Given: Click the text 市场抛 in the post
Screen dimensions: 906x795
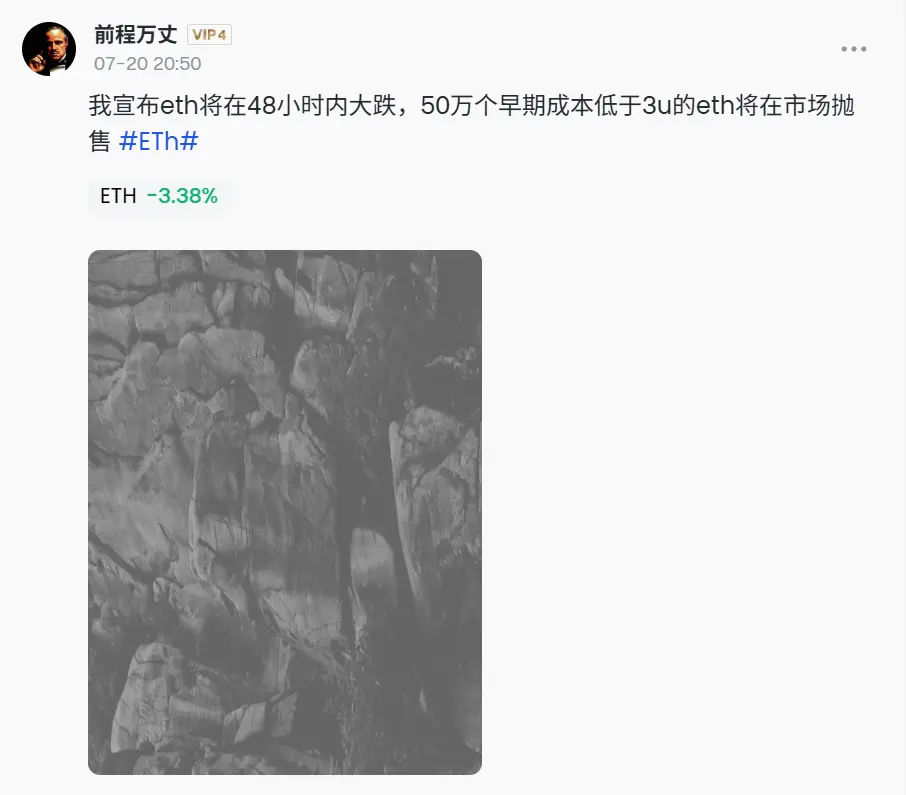Looking at the screenshot, I should [819, 106].
